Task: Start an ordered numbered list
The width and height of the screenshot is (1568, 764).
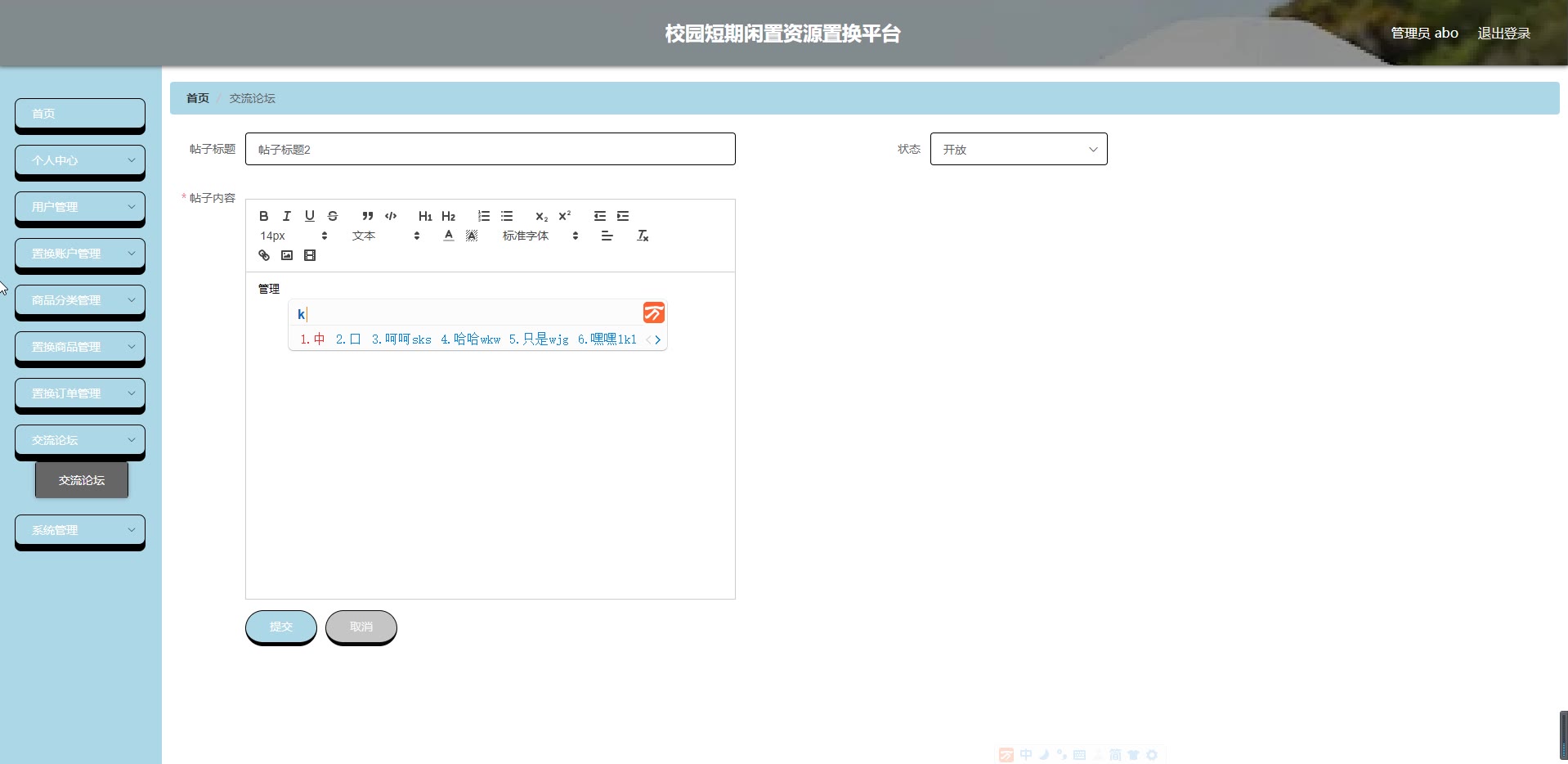Action: pos(484,216)
